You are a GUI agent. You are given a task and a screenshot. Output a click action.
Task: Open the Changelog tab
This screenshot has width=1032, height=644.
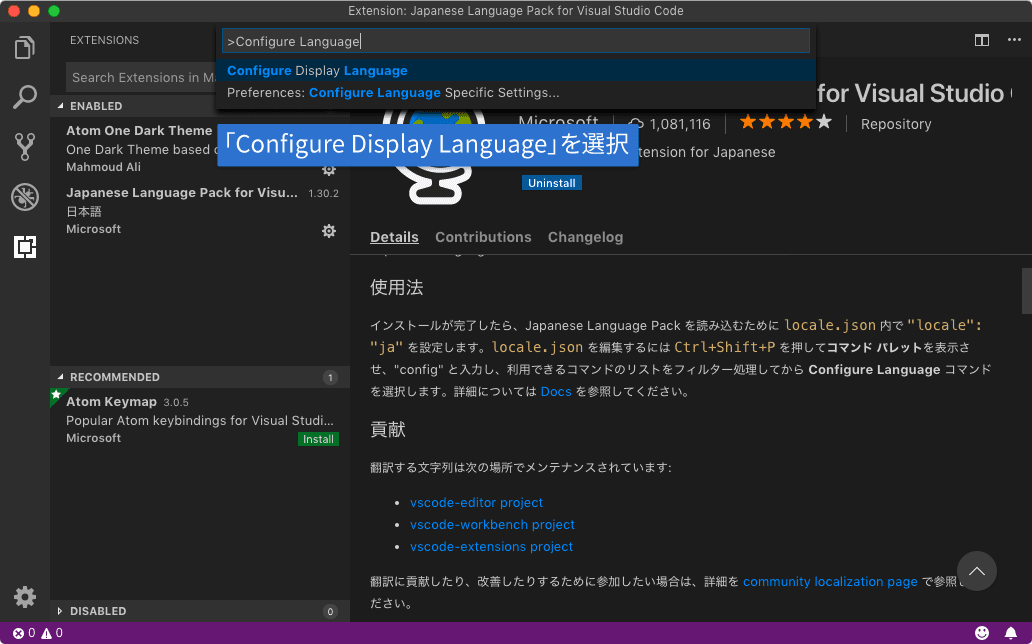tap(585, 237)
